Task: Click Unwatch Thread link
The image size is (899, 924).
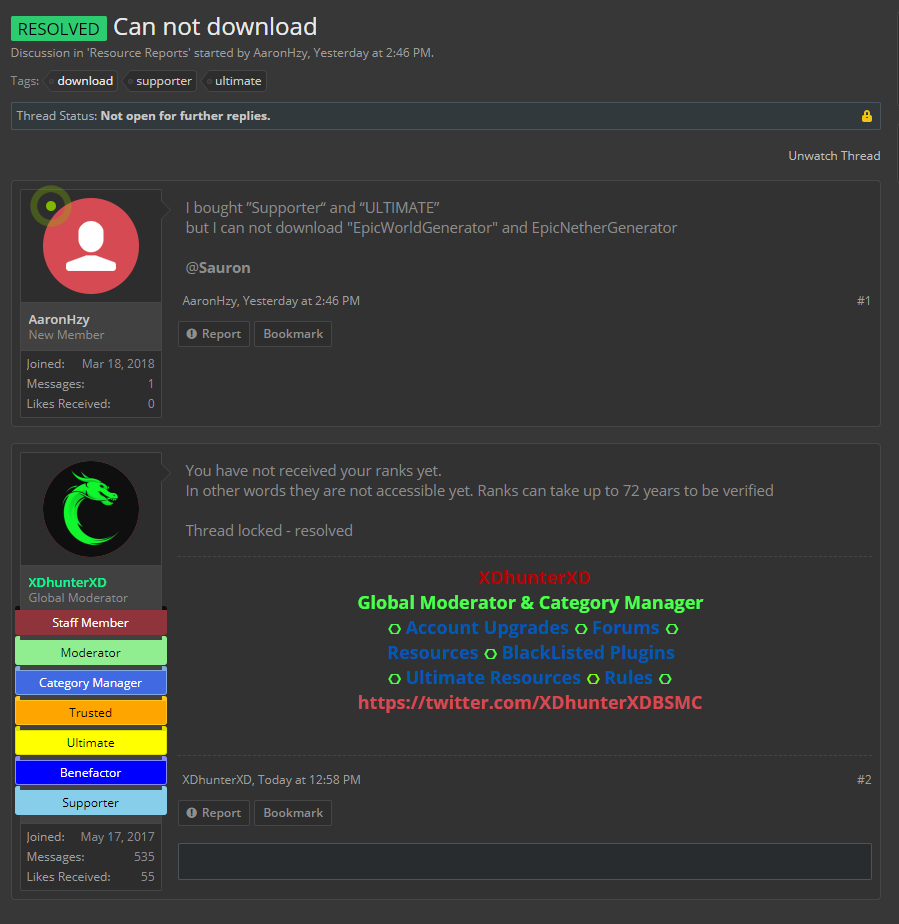Action: 834,156
